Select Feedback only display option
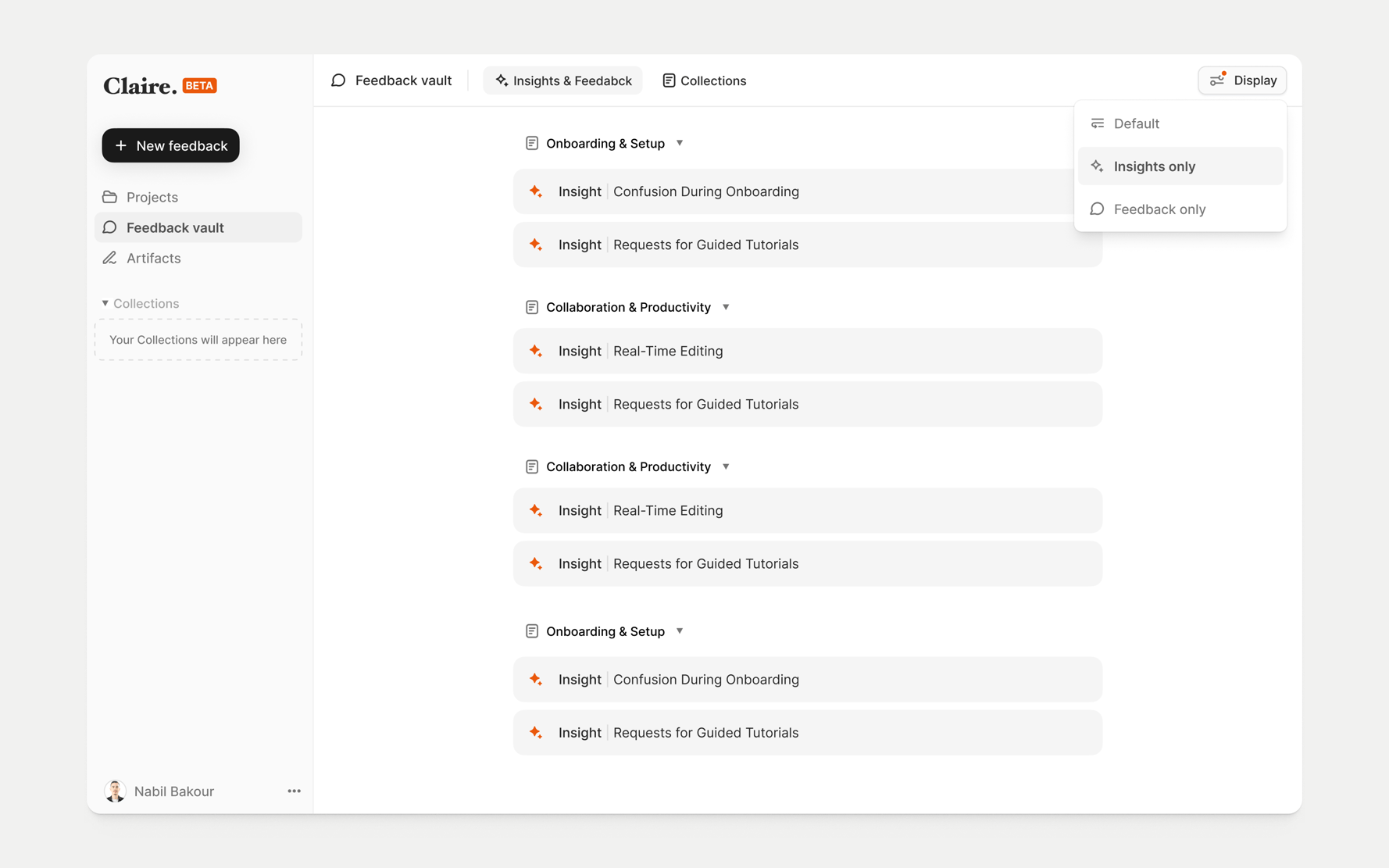This screenshot has width=1389, height=868. click(x=1180, y=209)
